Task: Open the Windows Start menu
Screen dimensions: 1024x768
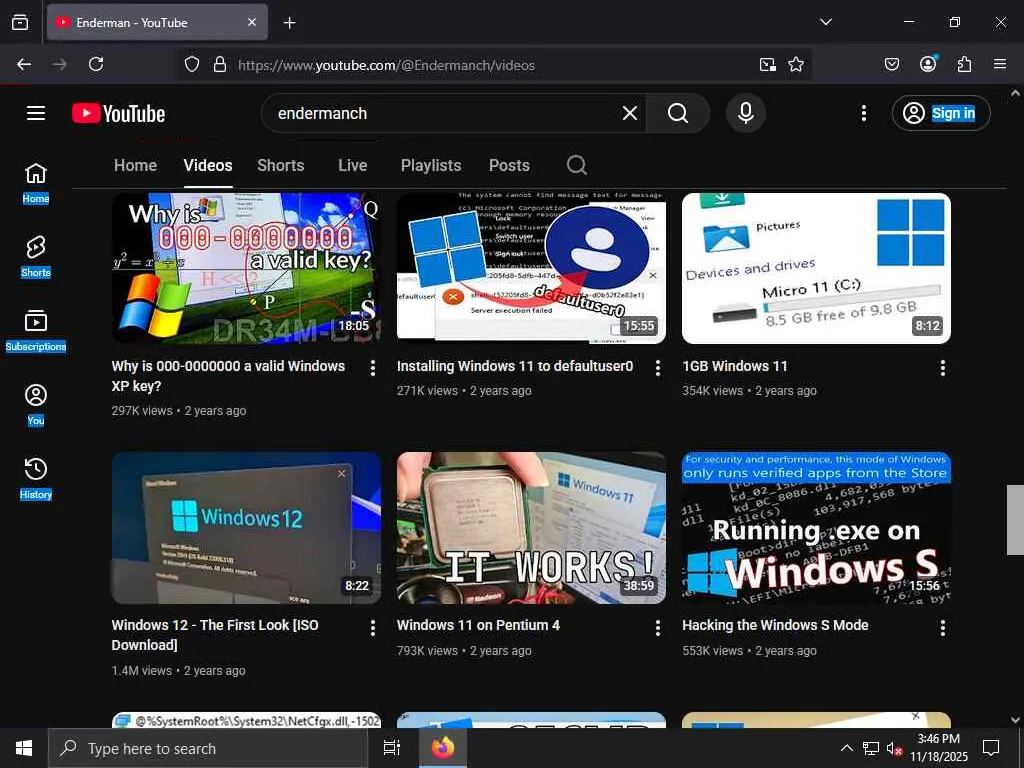Action: point(24,748)
